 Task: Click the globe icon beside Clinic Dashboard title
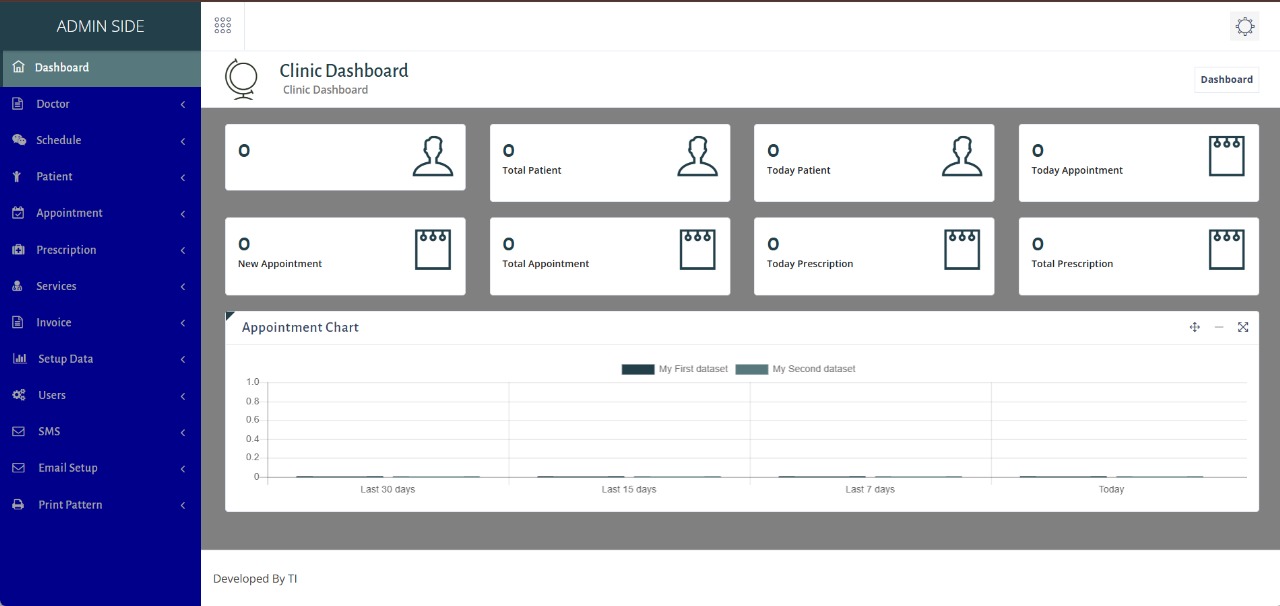point(240,79)
